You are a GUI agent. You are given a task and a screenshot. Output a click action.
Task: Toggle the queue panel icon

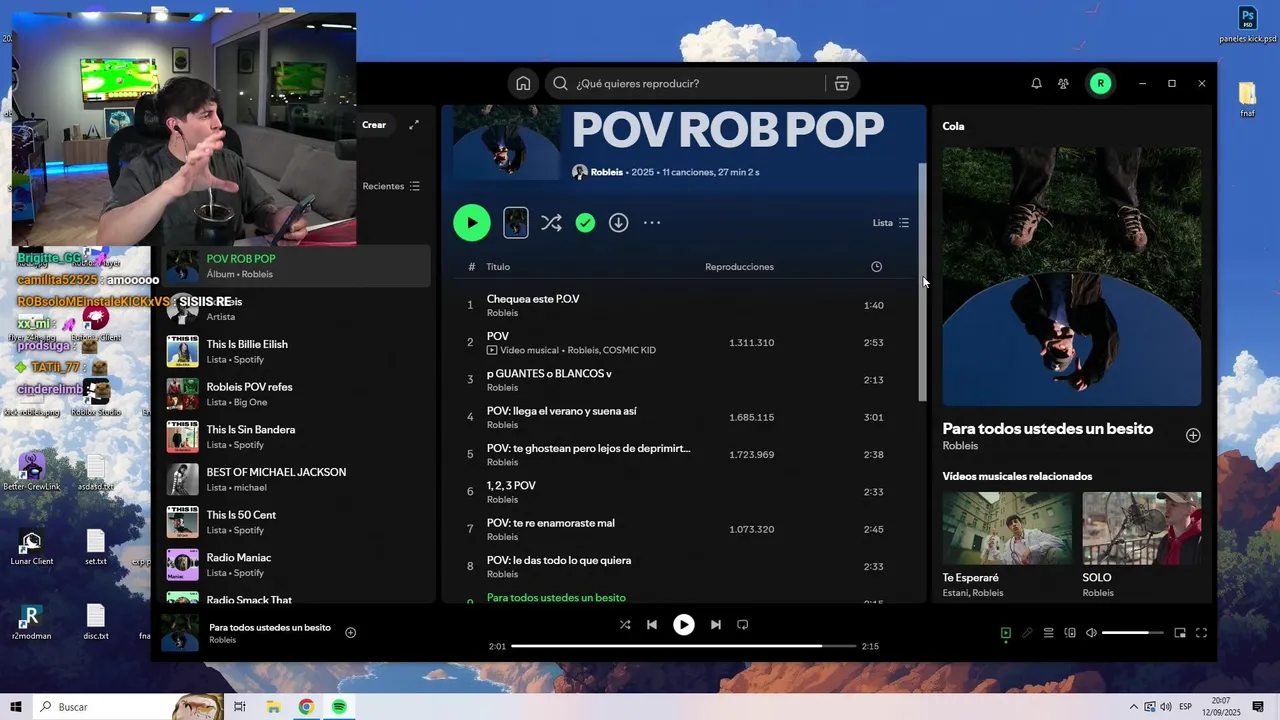[x=1049, y=633]
